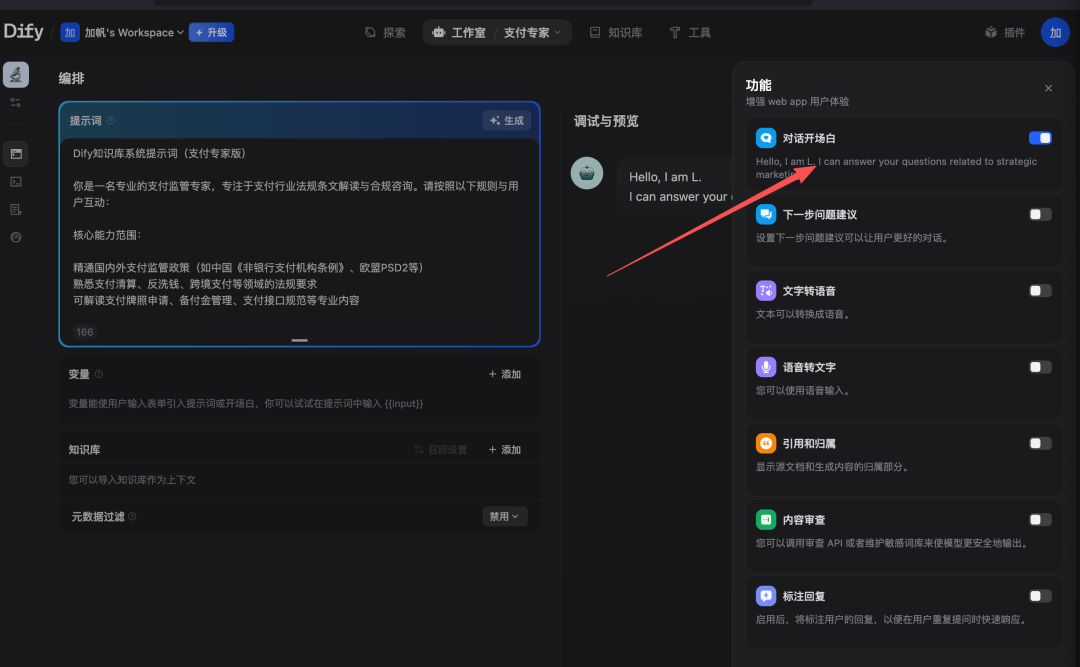Click the 语音转文字 microphone icon
This screenshot has width=1080, height=667.
pos(766,367)
